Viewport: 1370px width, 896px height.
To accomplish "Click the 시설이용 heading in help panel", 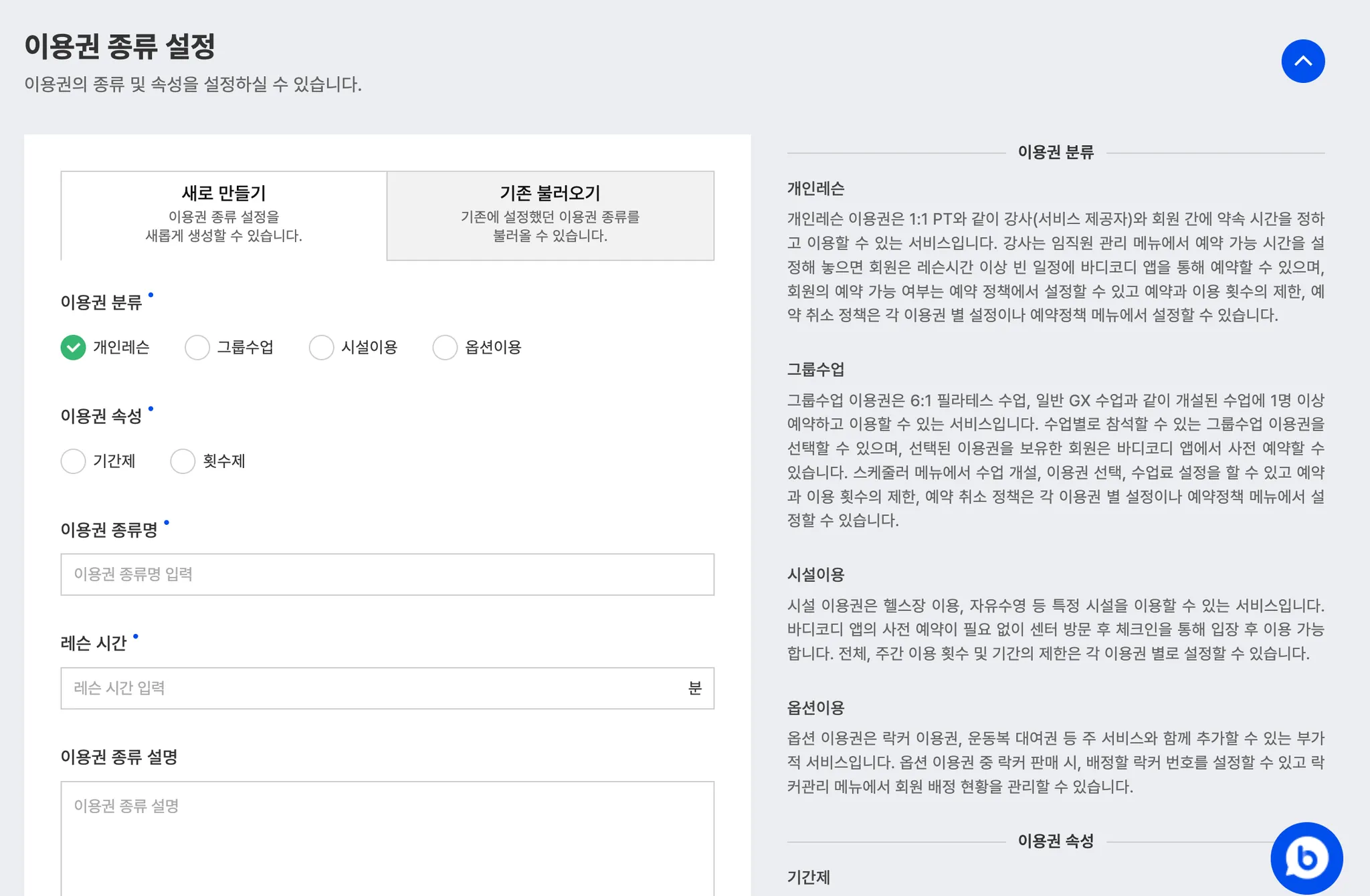I will [815, 574].
